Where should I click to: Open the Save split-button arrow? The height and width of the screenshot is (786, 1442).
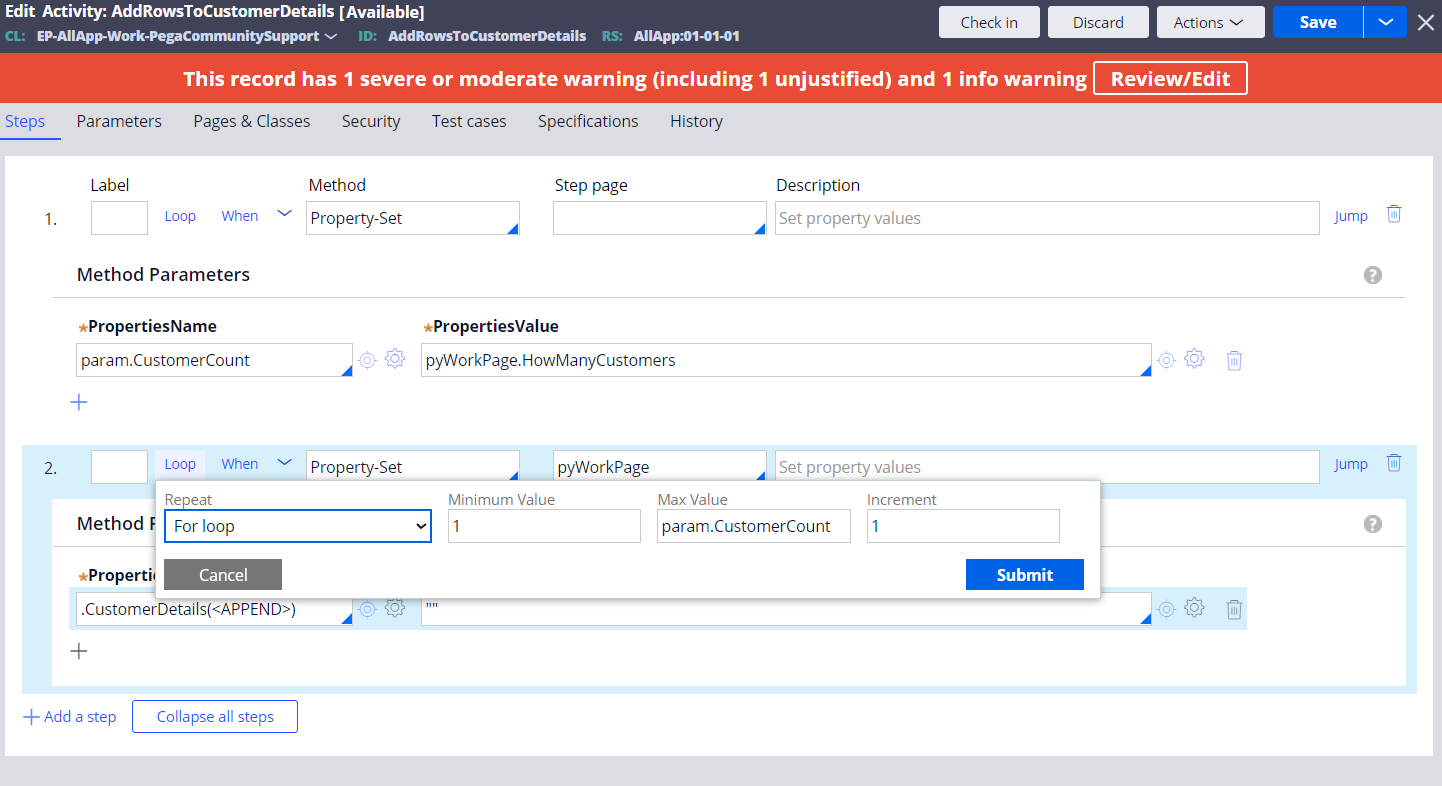click(x=1385, y=22)
